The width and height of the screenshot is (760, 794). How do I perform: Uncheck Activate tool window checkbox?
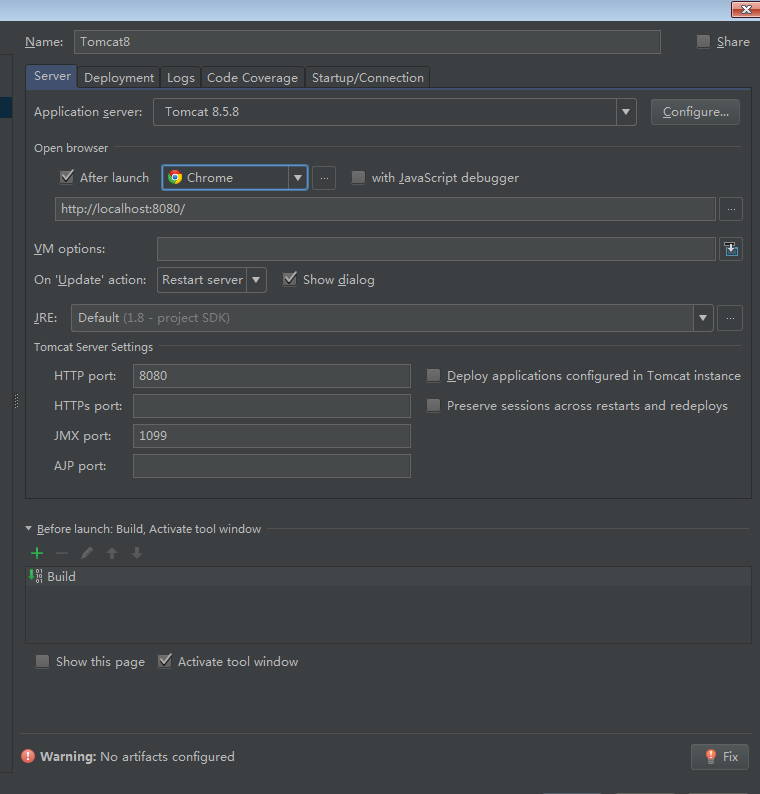[x=165, y=661]
